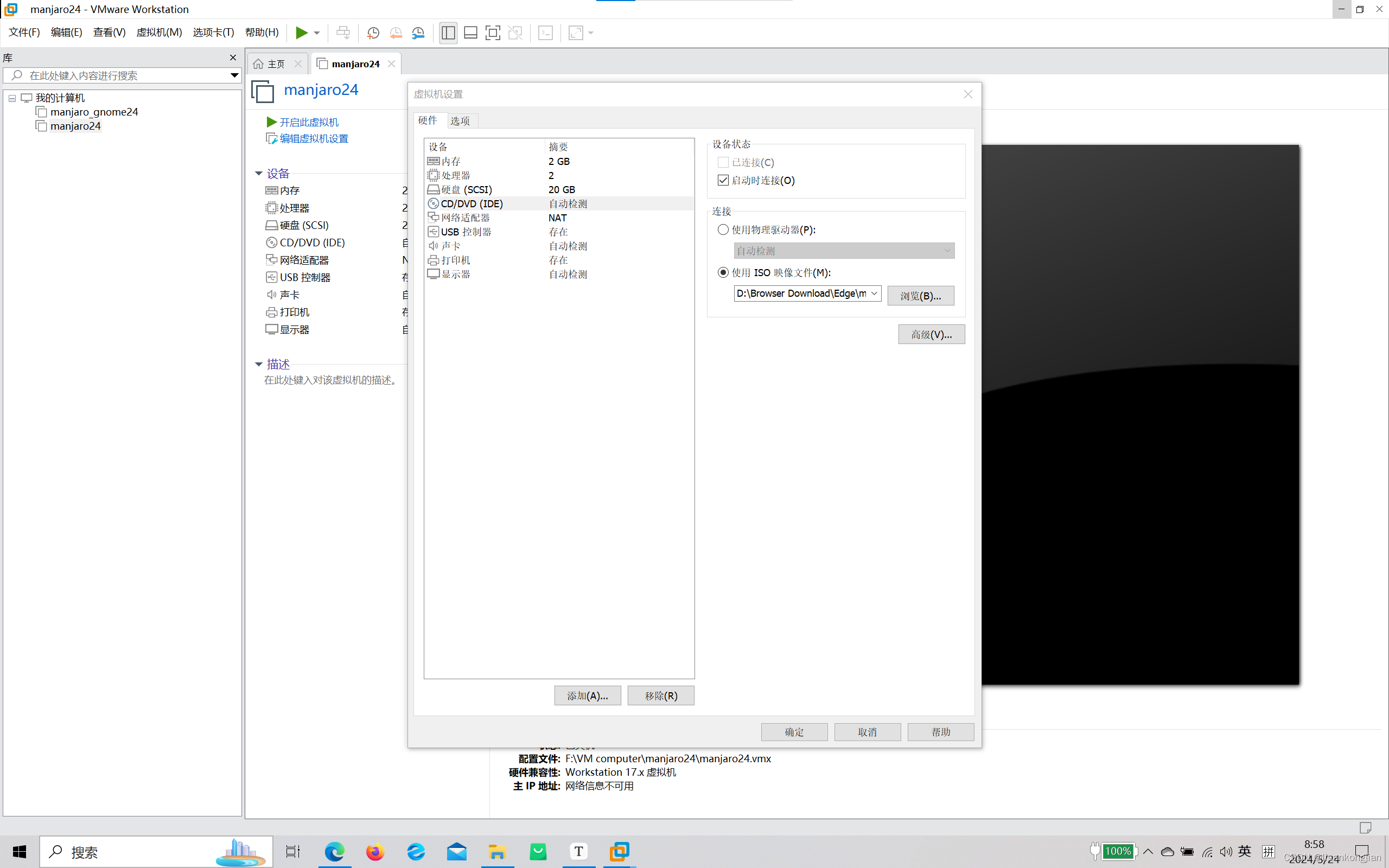Click the 高级(V)... button
Image resolution: width=1389 pixels, height=868 pixels.
click(932, 334)
